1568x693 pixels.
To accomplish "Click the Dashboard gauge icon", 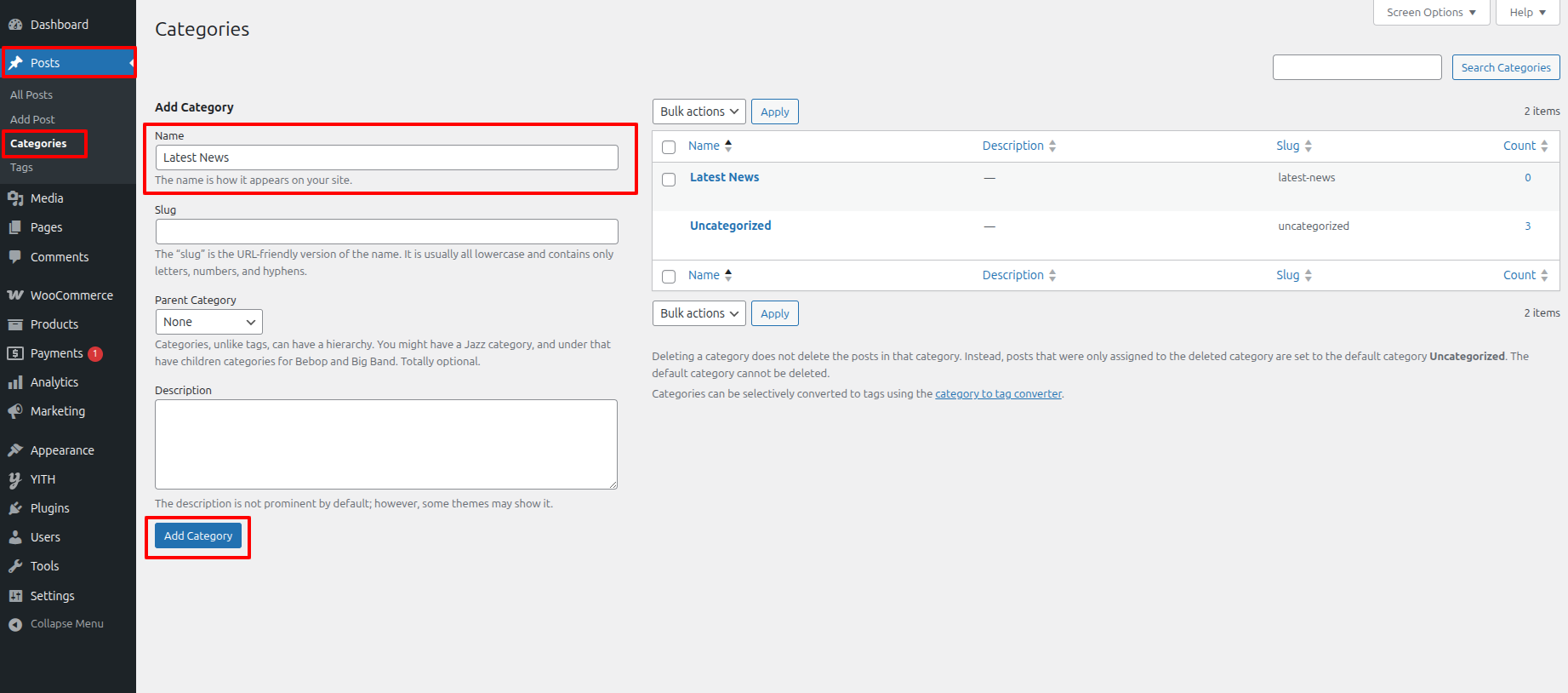I will (x=15, y=25).
